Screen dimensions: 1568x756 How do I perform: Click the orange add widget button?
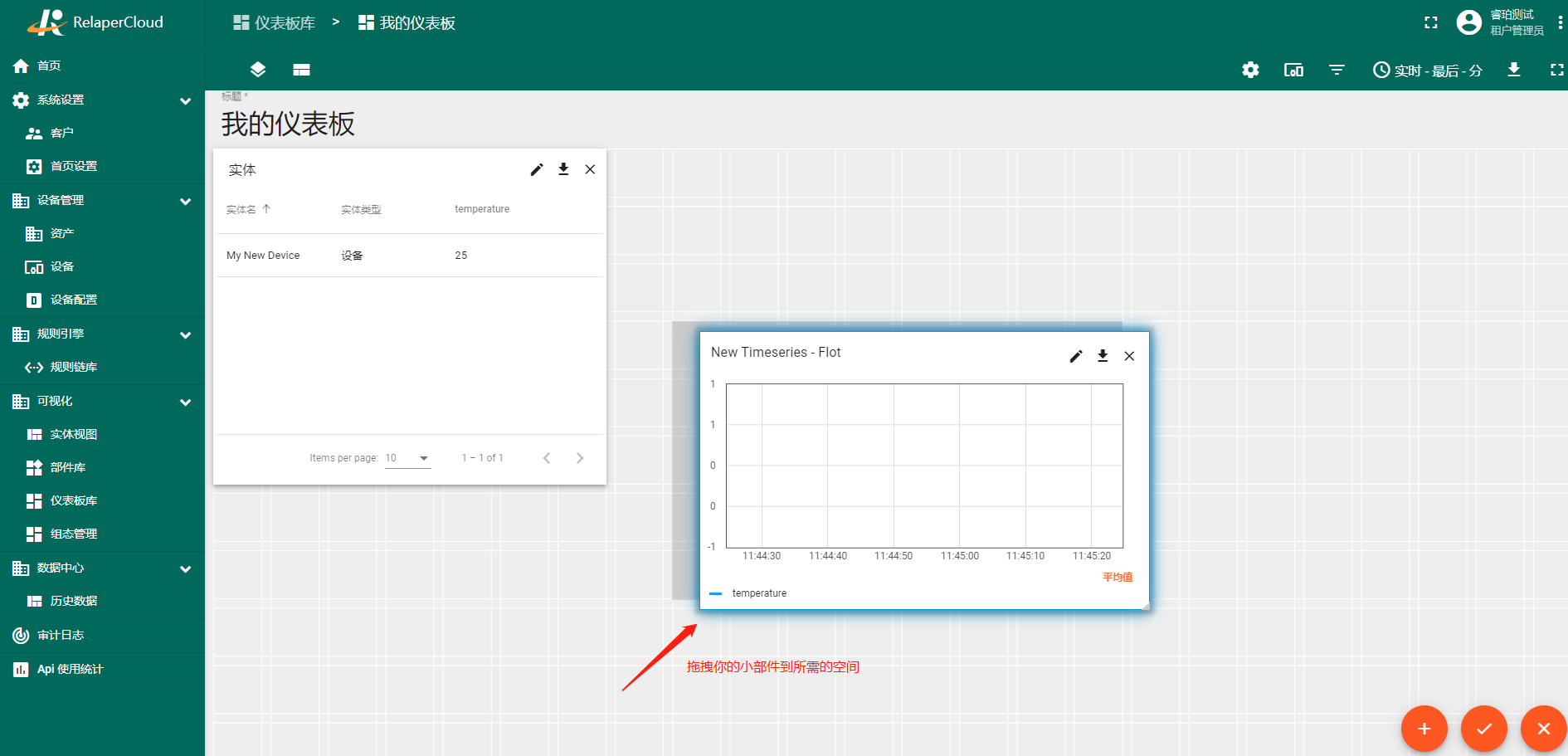coord(1424,729)
